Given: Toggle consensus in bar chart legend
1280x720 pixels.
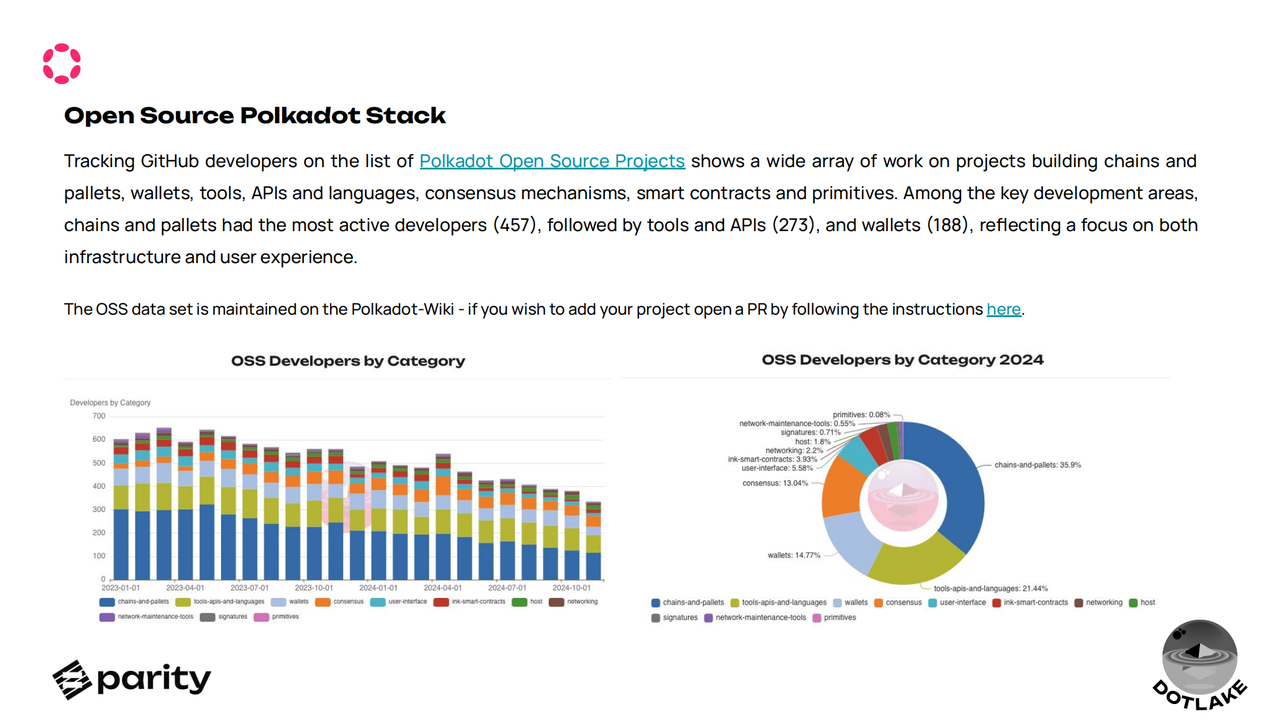Looking at the screenshot, I should click(339, 602).
